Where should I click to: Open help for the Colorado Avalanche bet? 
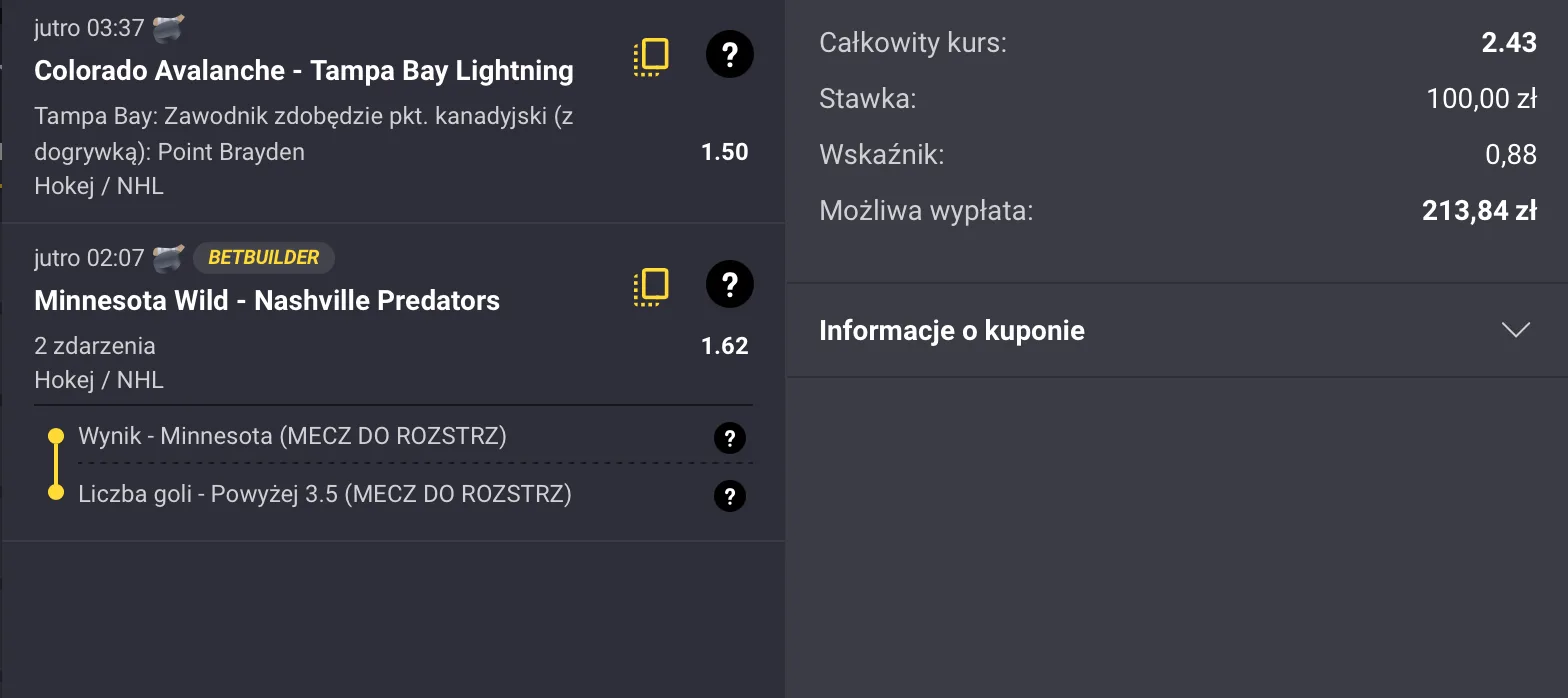pos(729,54)
